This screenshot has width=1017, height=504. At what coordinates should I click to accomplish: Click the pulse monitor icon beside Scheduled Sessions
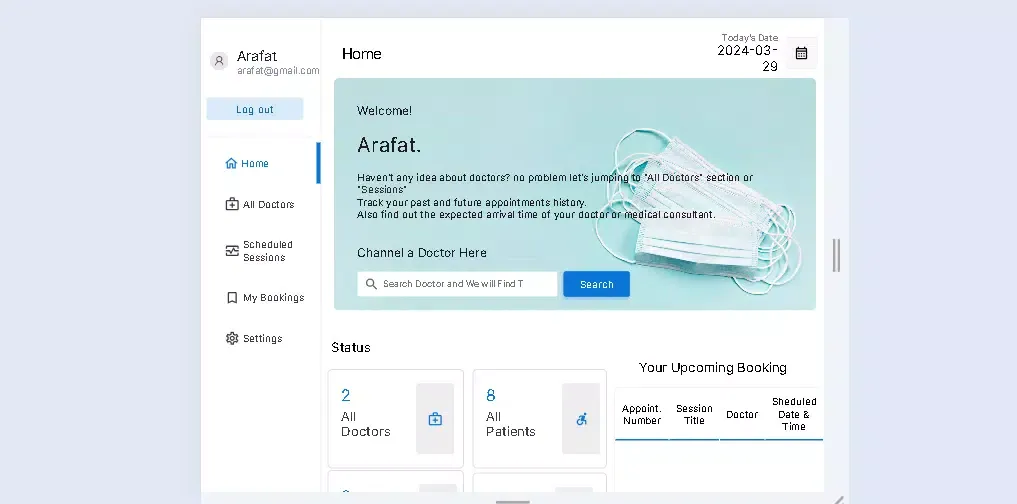[232, 251]
